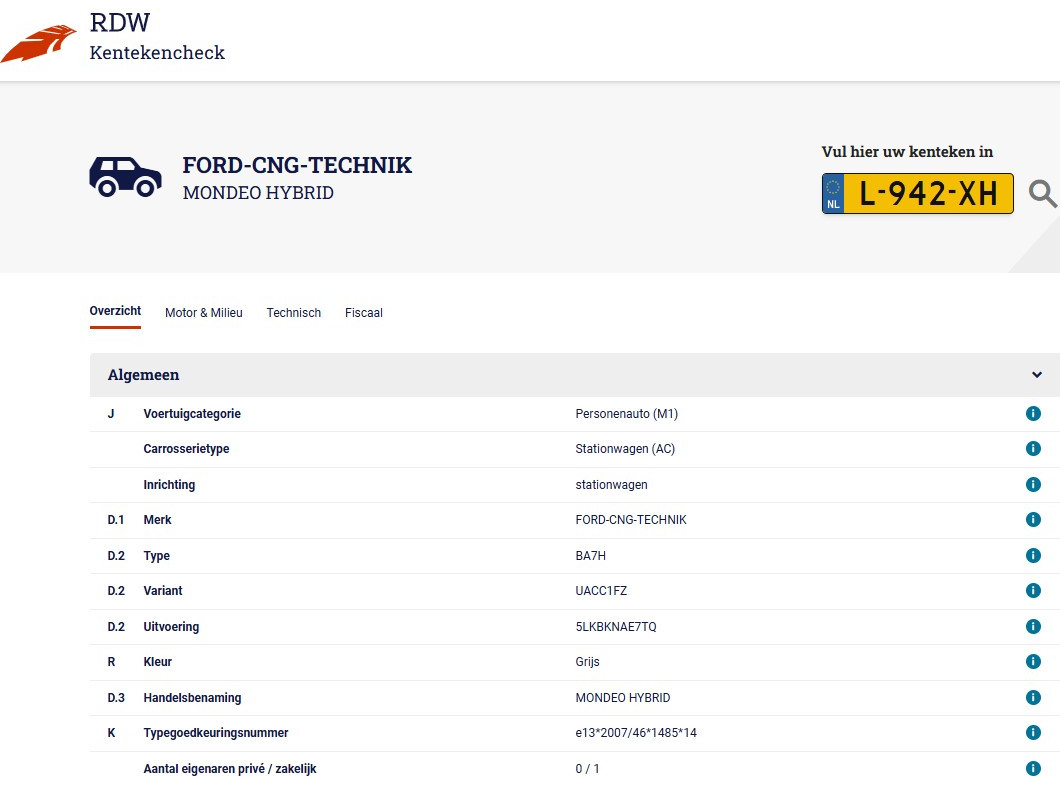Click the Carrosserietype label

[186, 449]
